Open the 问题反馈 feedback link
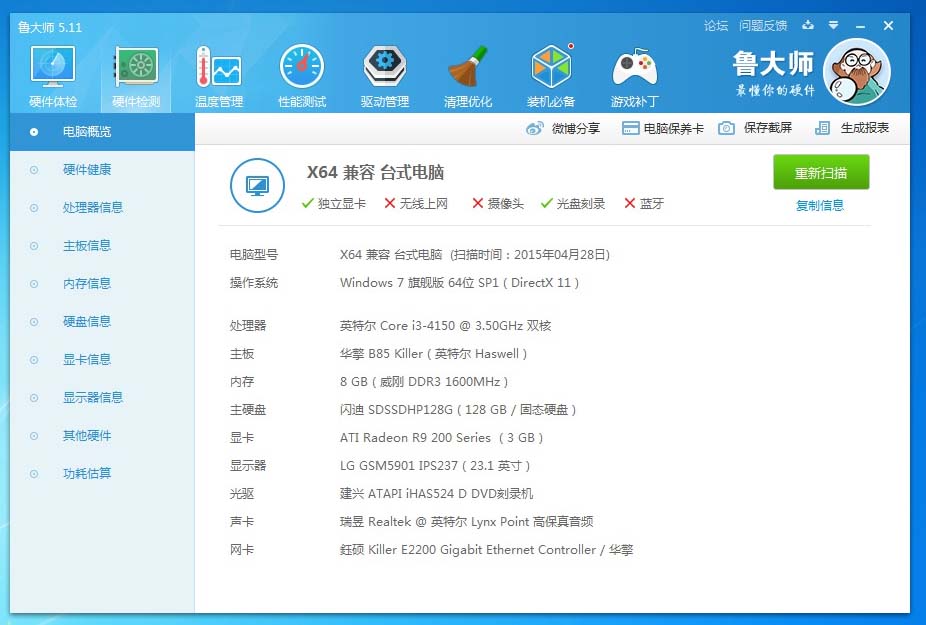The width and height of the screenshot is (926, 625). click(x=763, y=25)
